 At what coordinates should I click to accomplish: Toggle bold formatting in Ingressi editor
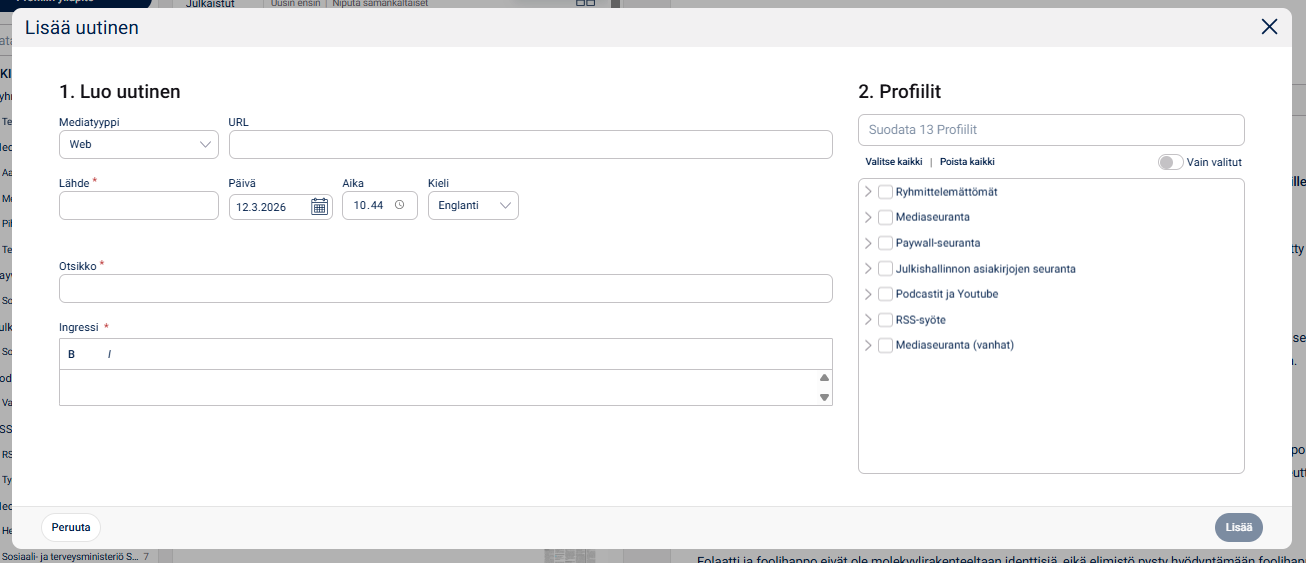pyautogui.click(x=72, y=354)
